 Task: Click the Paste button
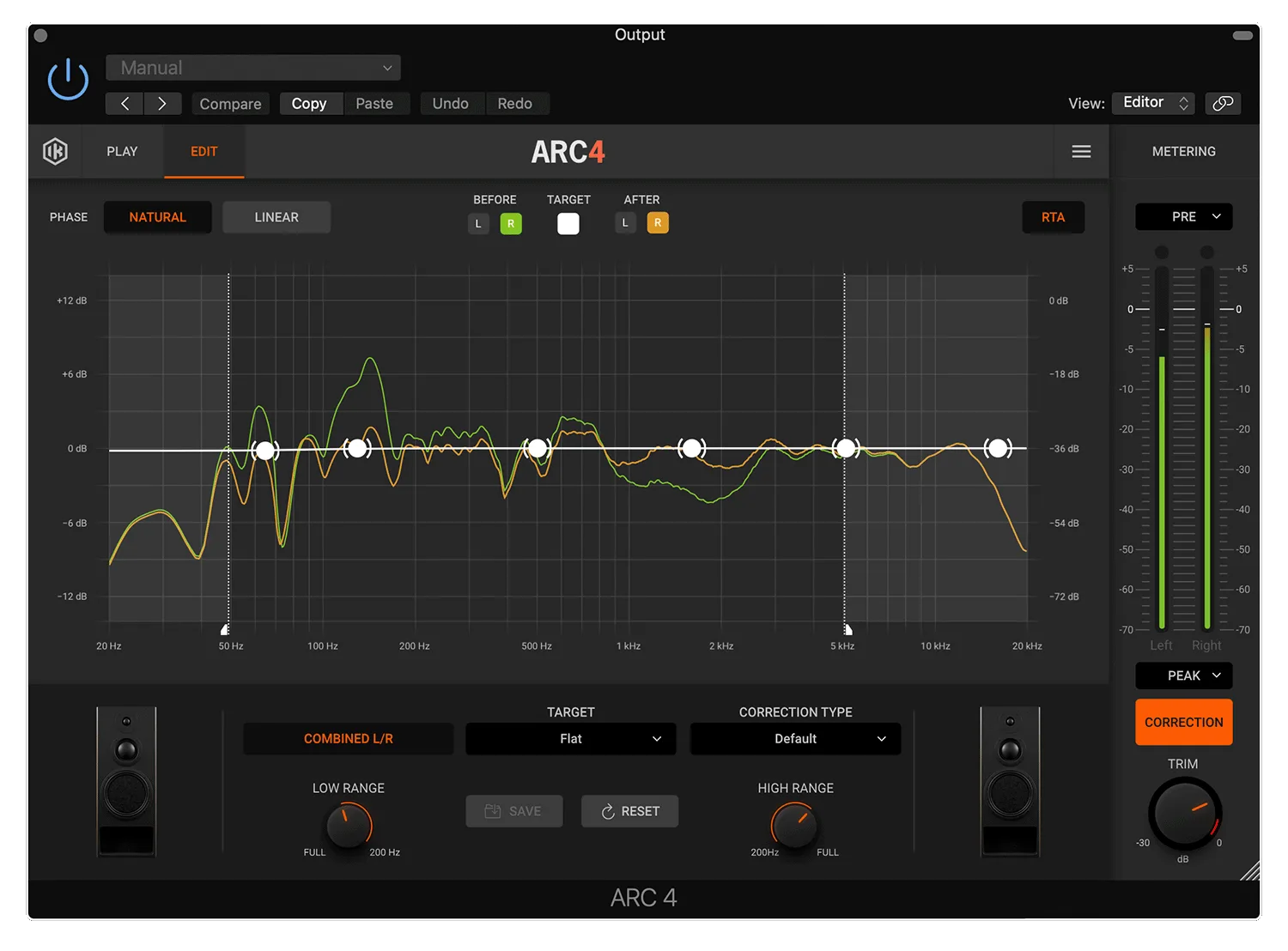coord(374,104)
